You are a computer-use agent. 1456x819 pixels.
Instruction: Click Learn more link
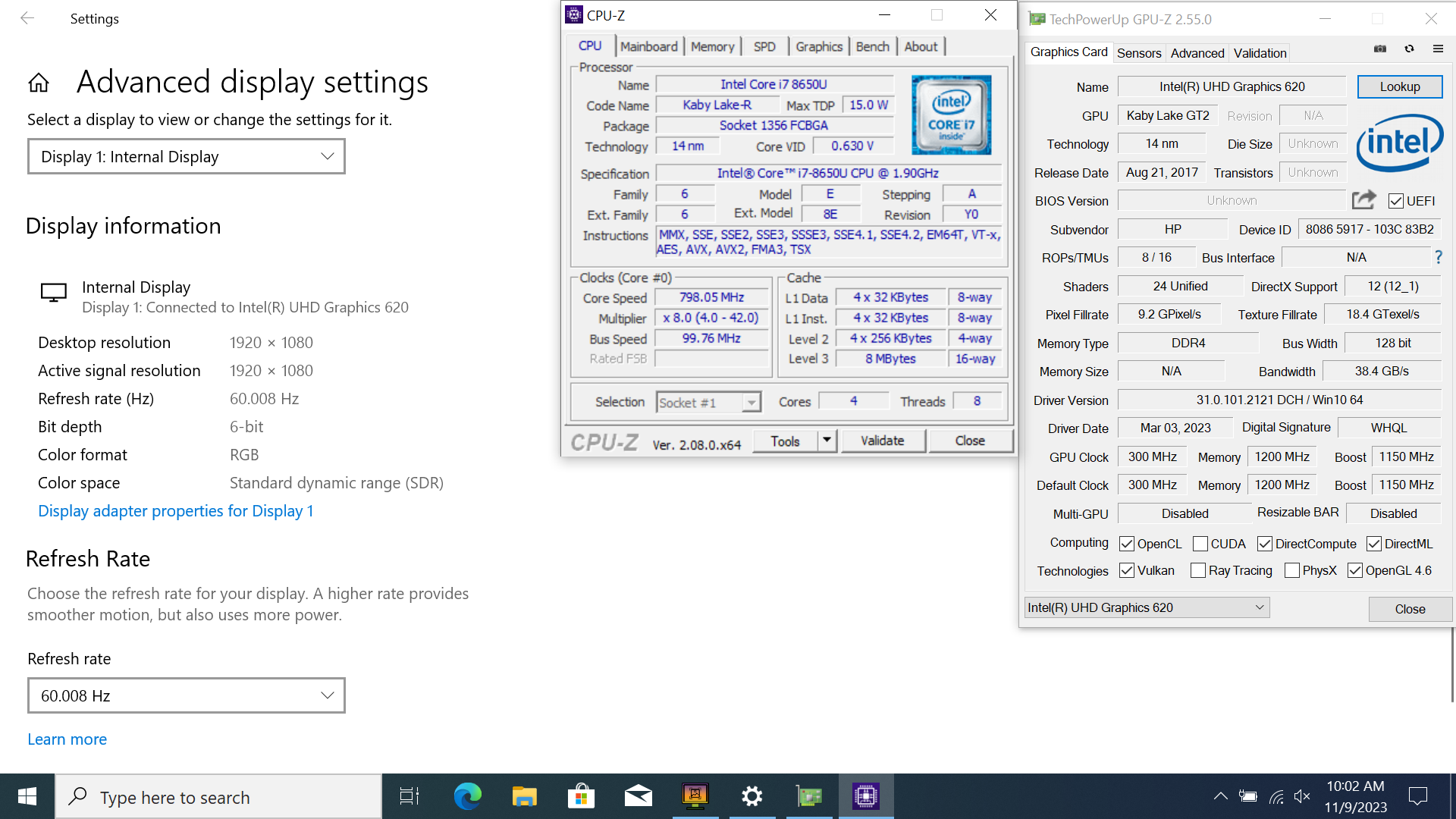[x=67, y=739]
